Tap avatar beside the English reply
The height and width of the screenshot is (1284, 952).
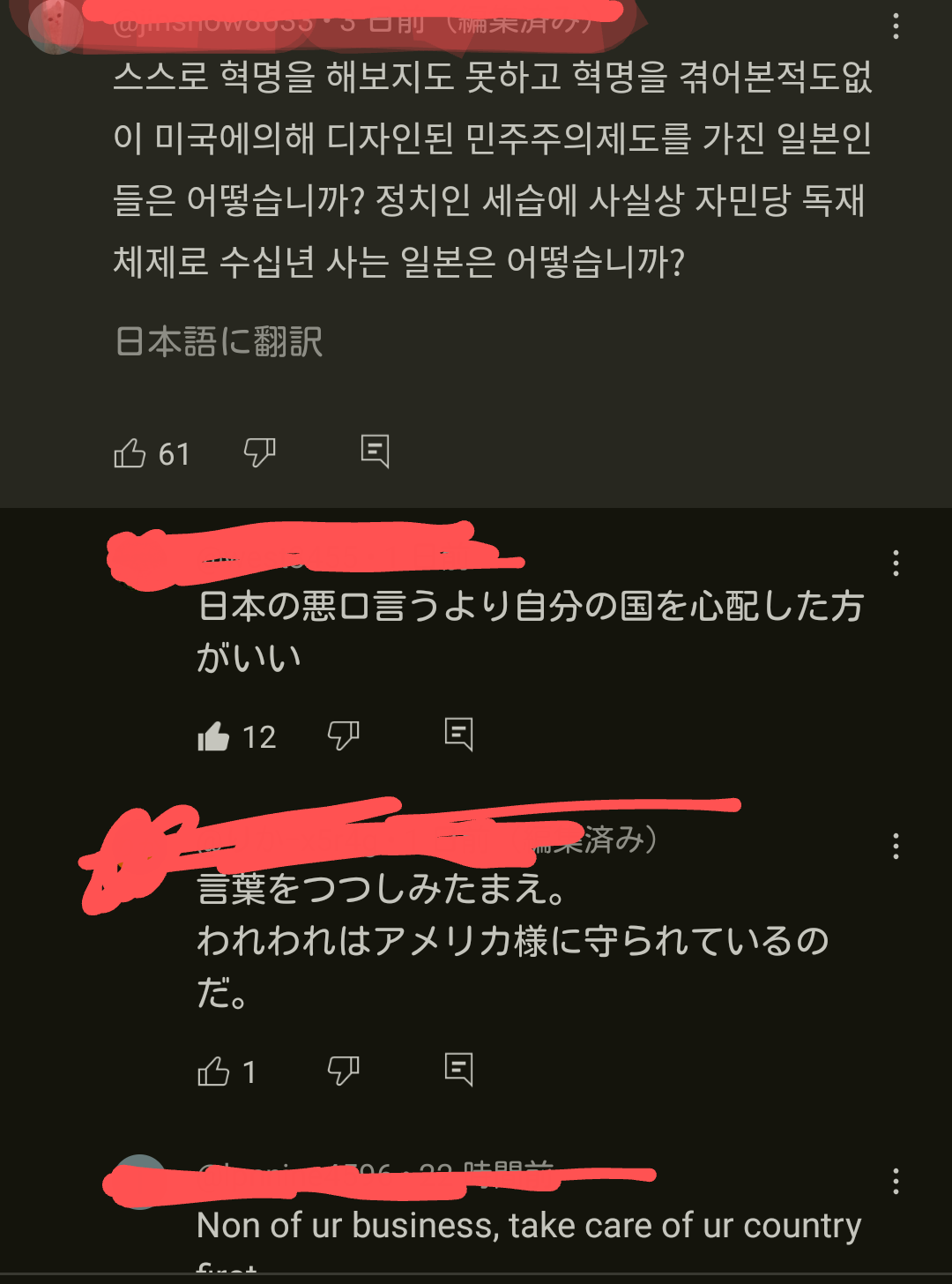click(x=140, y=1182)
